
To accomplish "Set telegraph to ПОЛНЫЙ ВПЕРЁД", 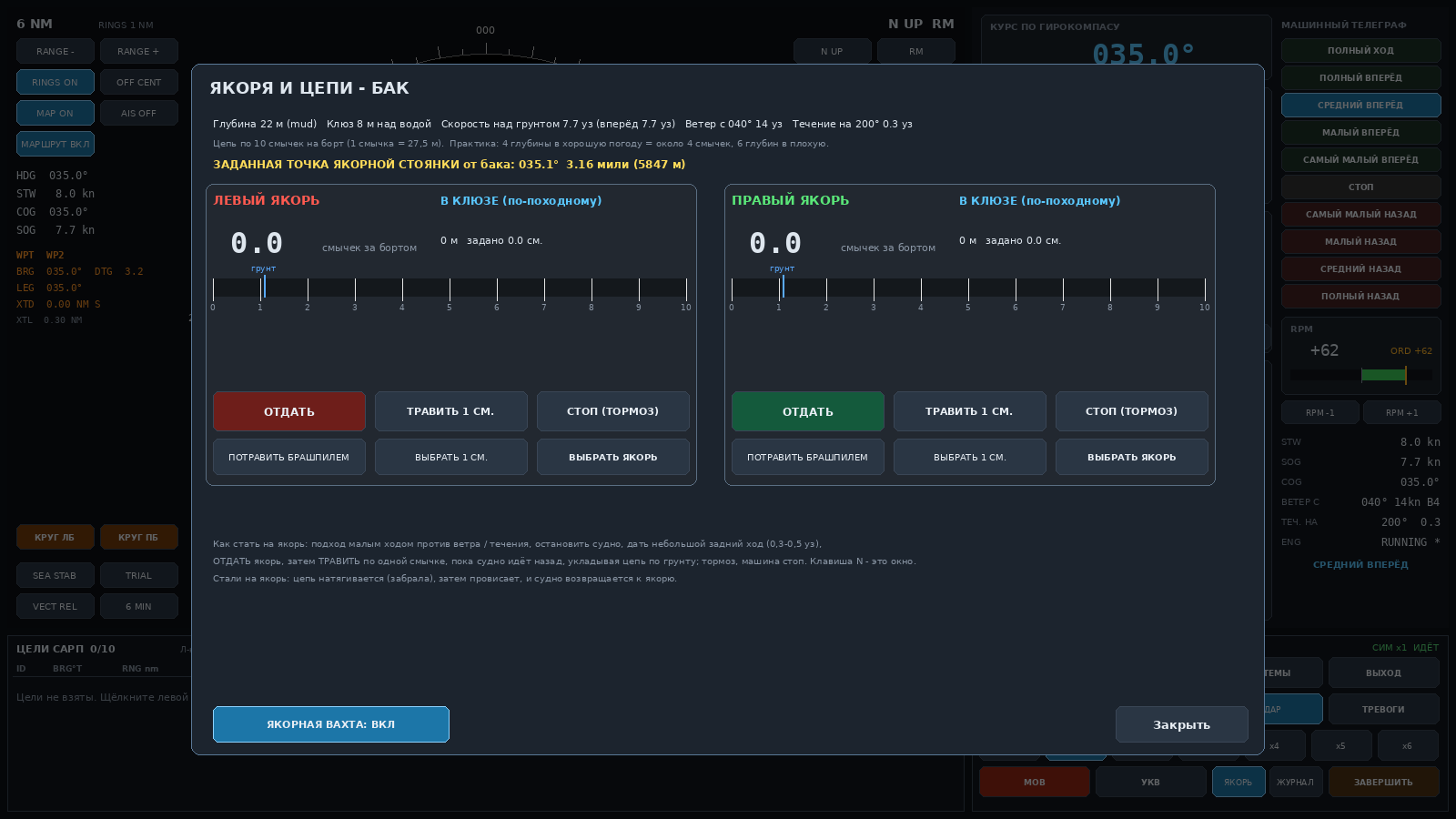I will (x=1361, y=77).
